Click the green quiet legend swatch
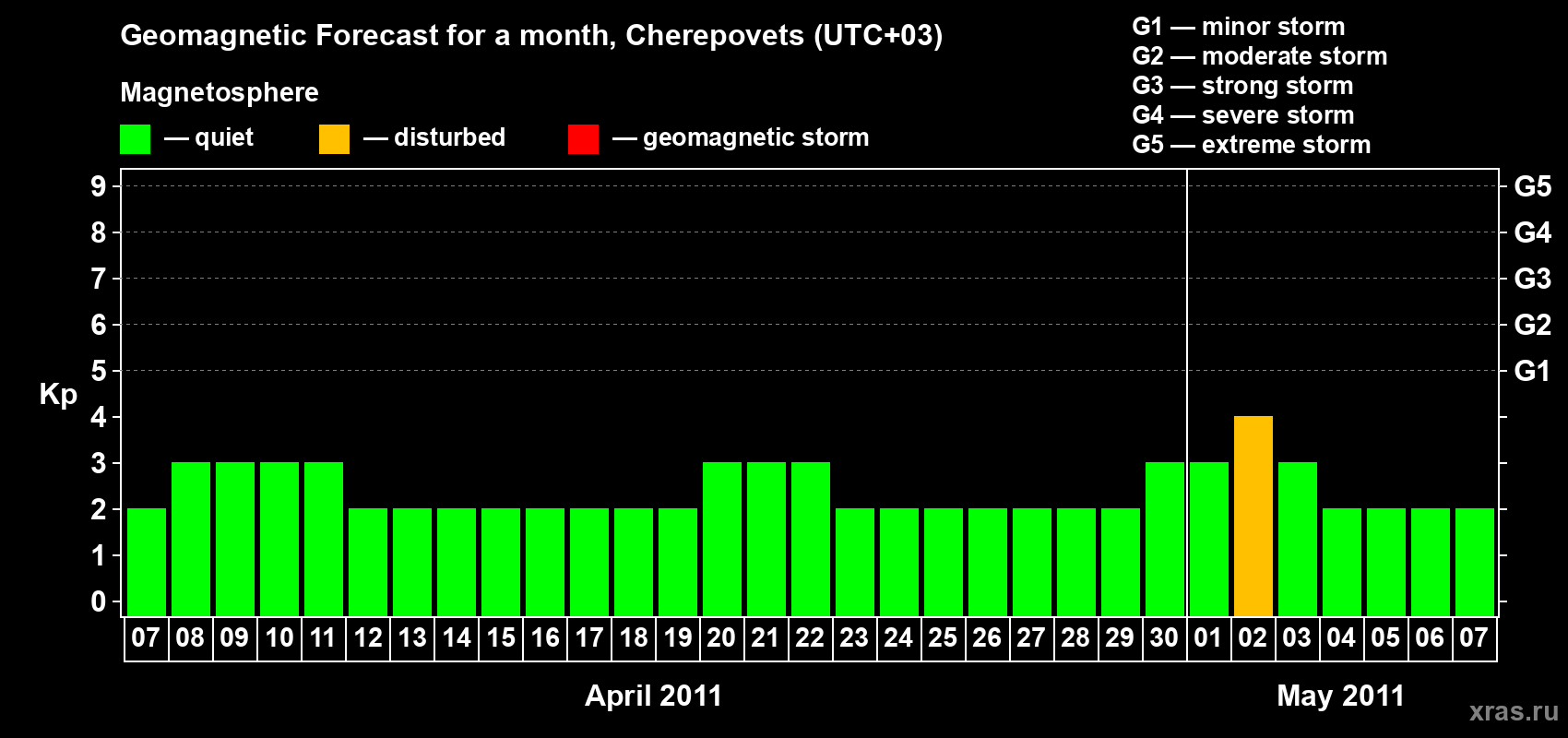 [x=135, y=139]
